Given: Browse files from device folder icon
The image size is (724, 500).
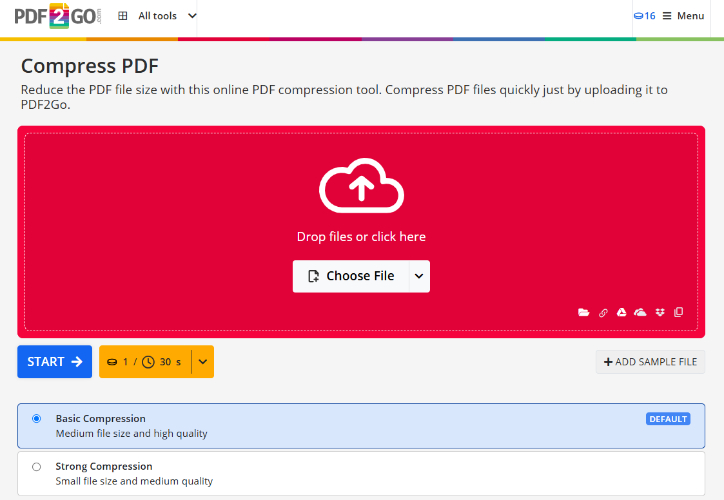Looking at the screenshot, I should click(584, 313).
